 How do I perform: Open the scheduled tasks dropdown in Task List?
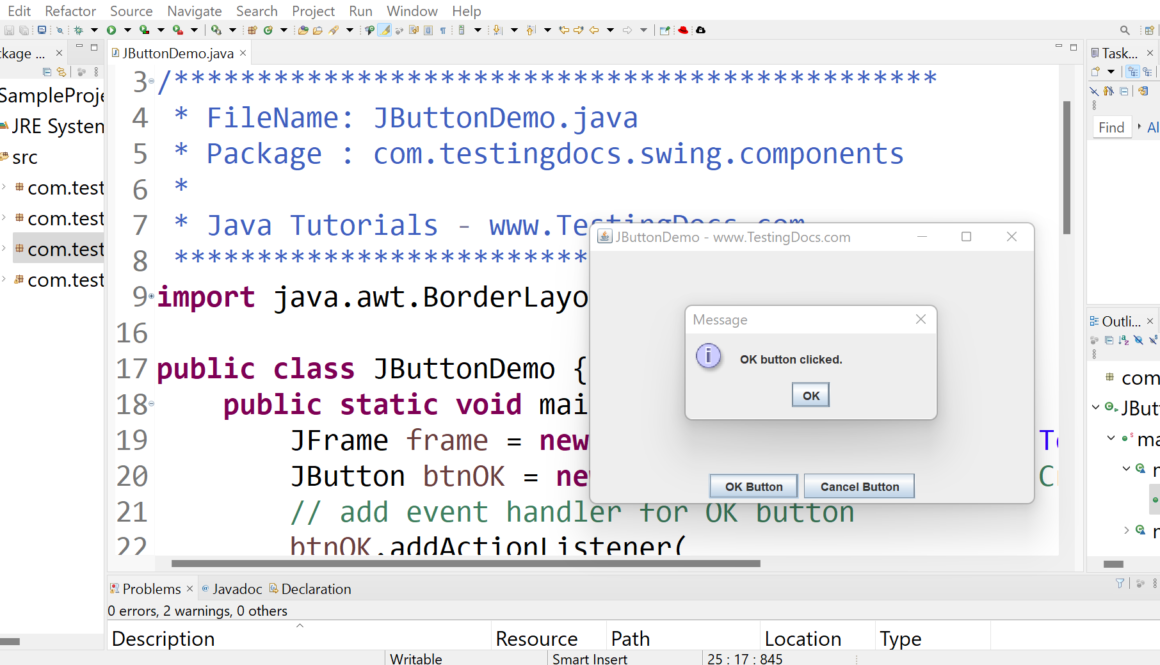coord(1111,71)
